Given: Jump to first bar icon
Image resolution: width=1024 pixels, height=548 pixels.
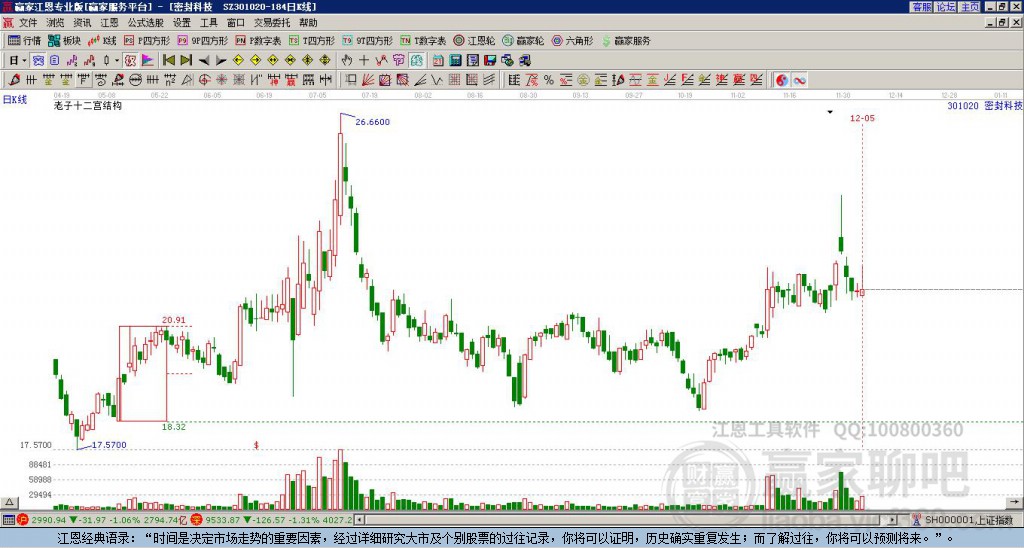Looking at the screenshot, I should (168, 60).
